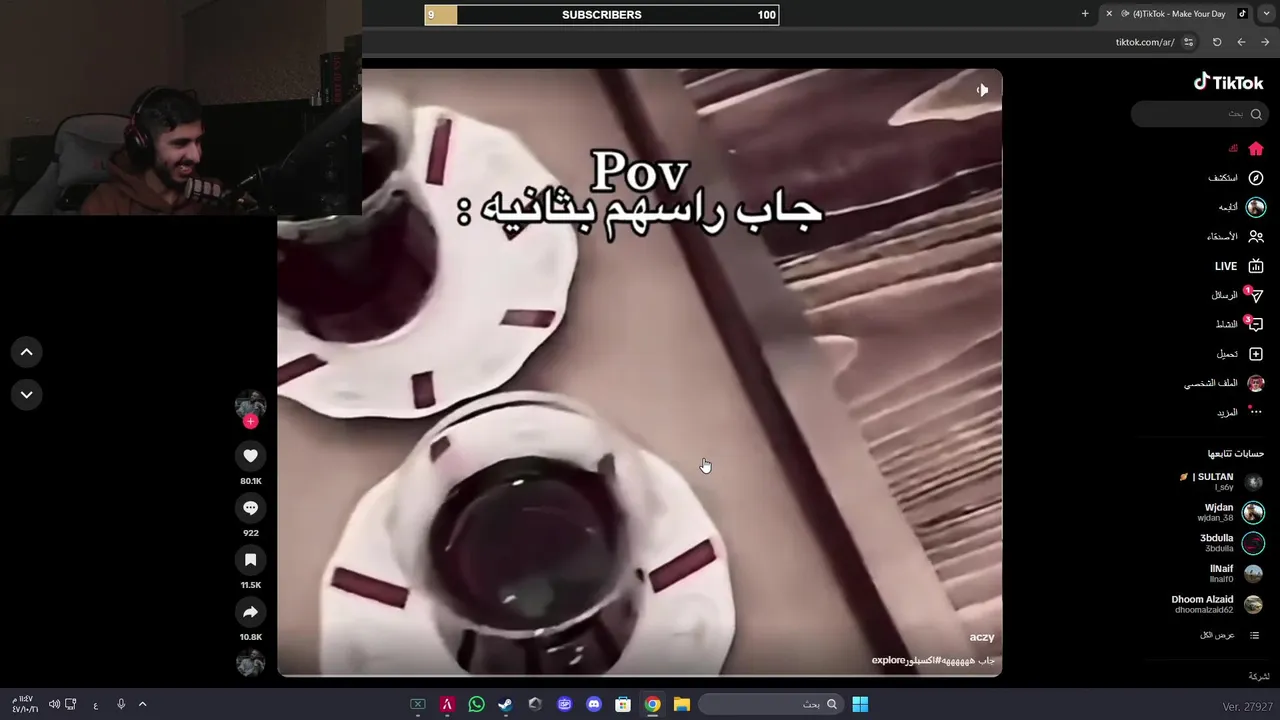1280x720 pixels.
Task: Share the video (10.8K)
Action: pyautogui.click(x=250, y=612)
